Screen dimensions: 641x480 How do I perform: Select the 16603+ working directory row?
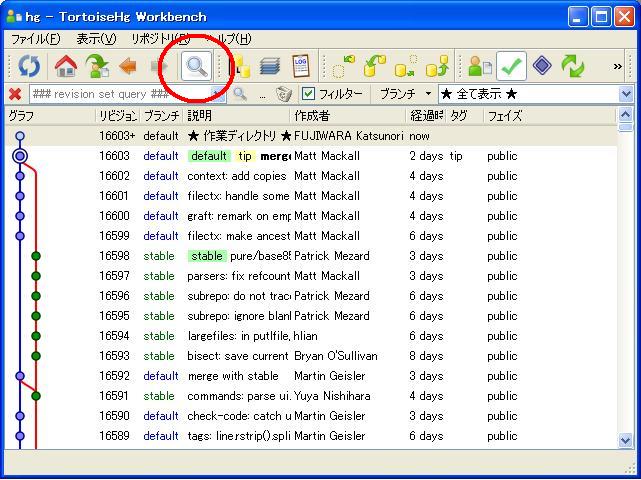coord(311,136)
